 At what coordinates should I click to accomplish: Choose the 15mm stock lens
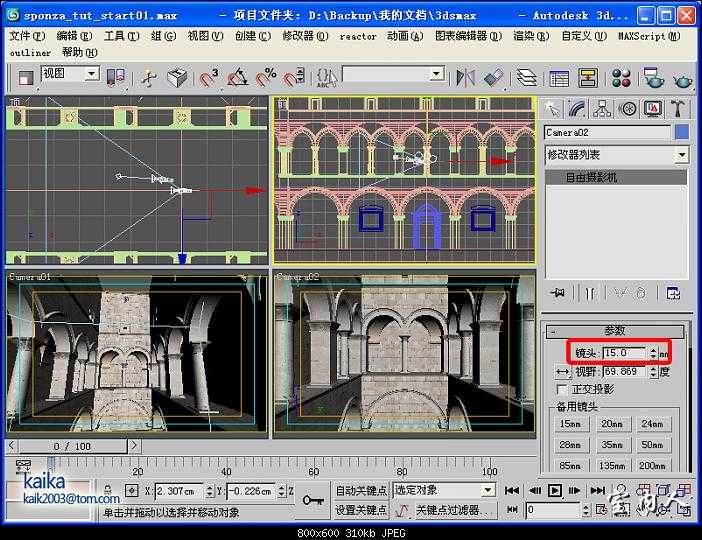[x=570, y=424]
